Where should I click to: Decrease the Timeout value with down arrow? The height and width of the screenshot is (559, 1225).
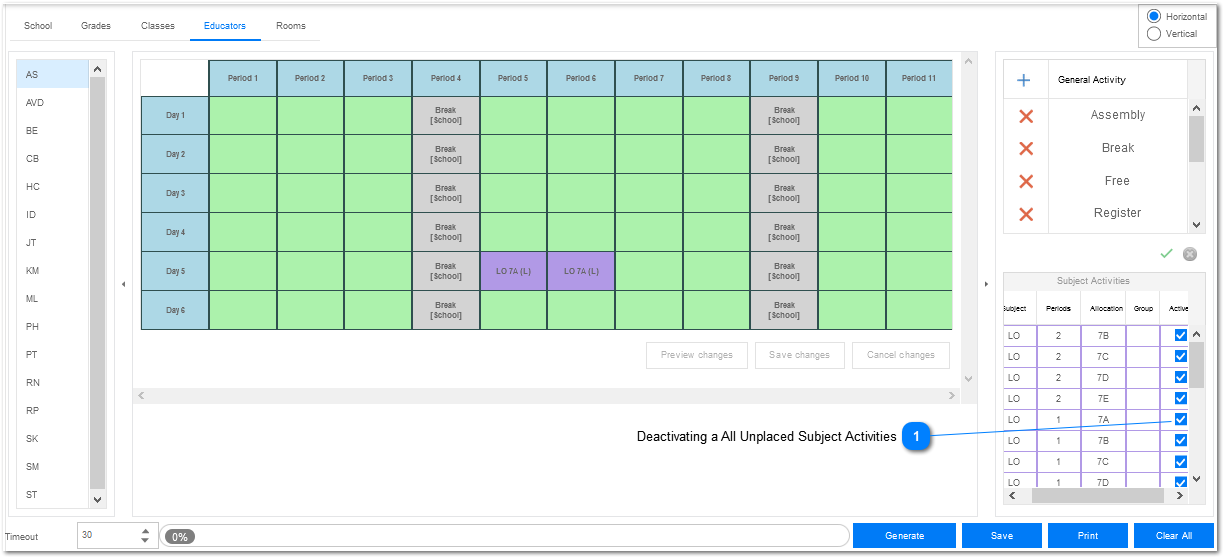(x=145, y=541)
